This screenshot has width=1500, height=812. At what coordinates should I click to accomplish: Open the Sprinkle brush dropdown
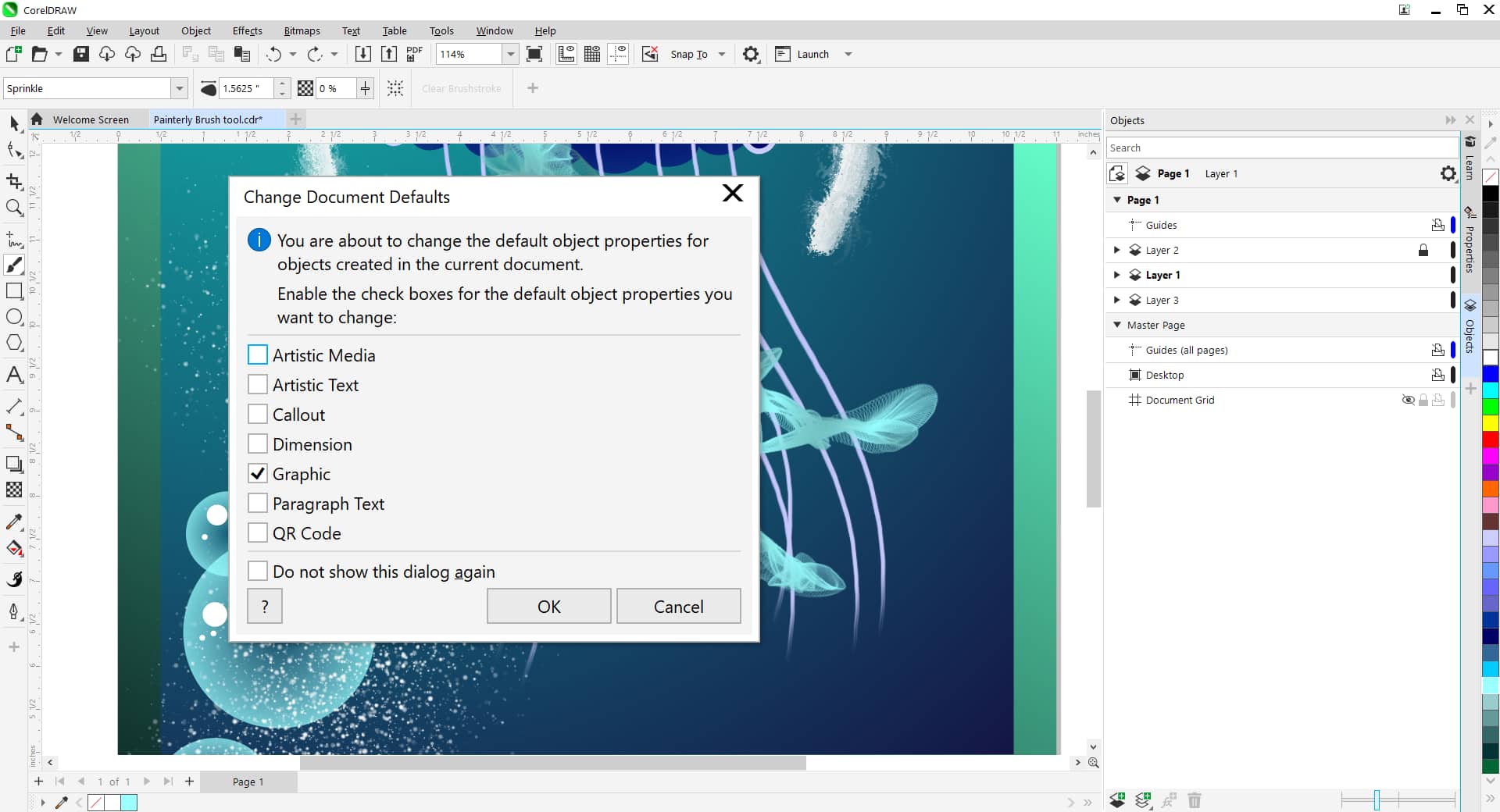point(180,88)
